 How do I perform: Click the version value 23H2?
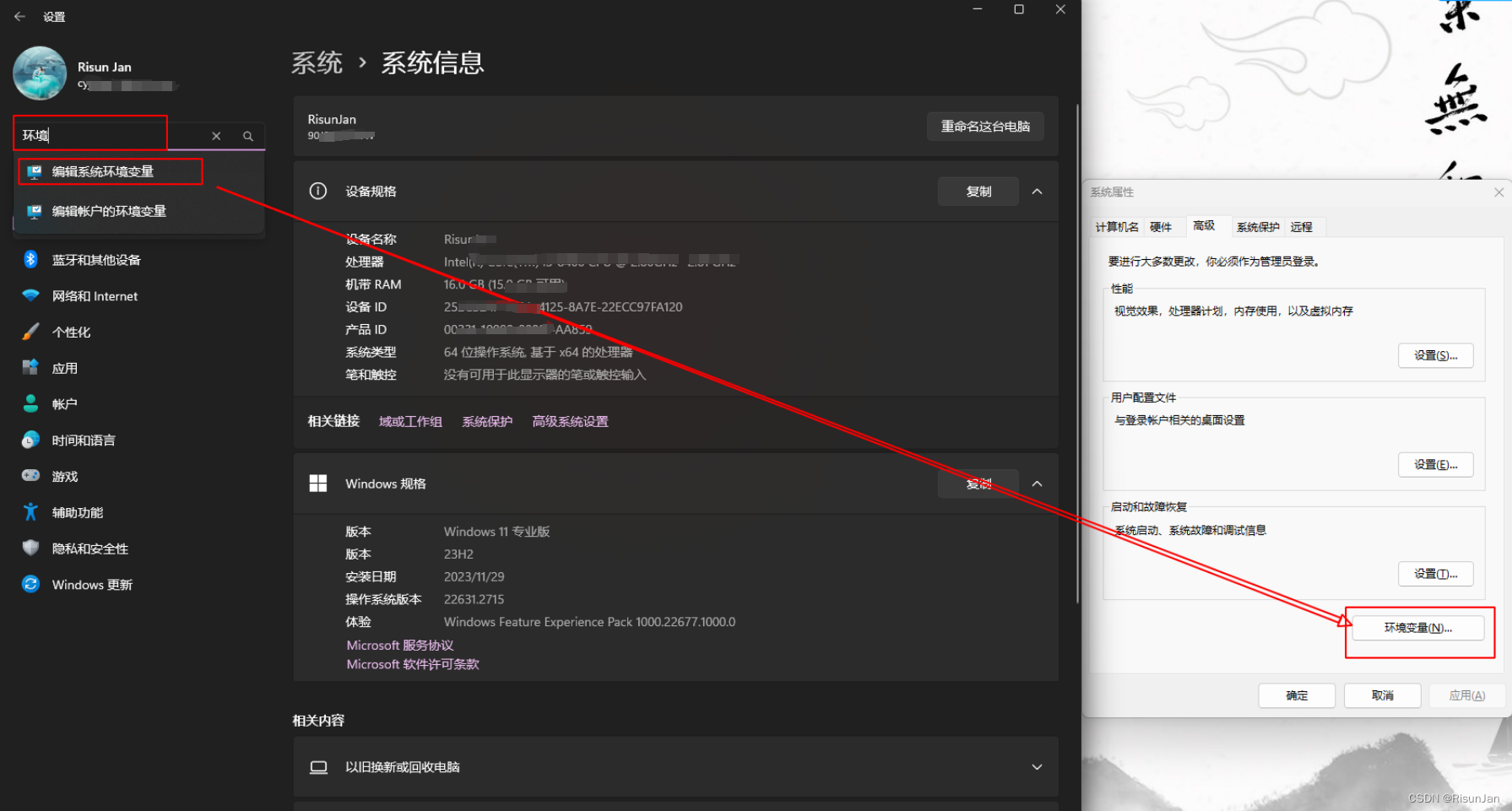(x=458, y=554)
